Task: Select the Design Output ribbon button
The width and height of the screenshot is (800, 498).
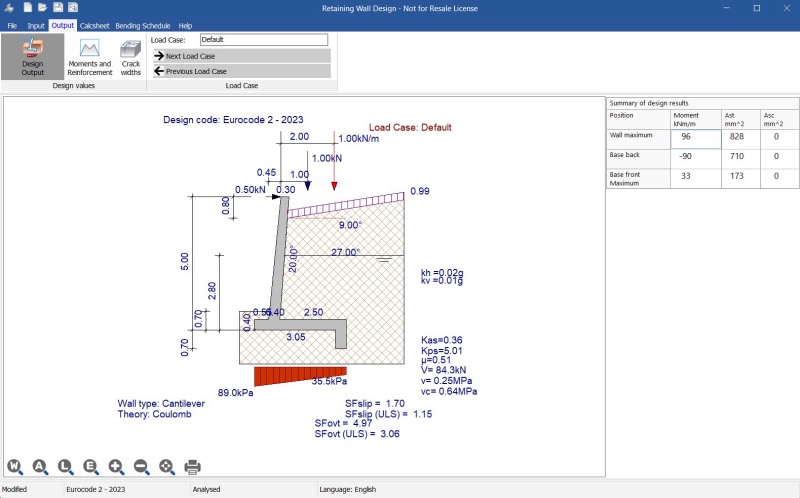Action: click(32, 56)
